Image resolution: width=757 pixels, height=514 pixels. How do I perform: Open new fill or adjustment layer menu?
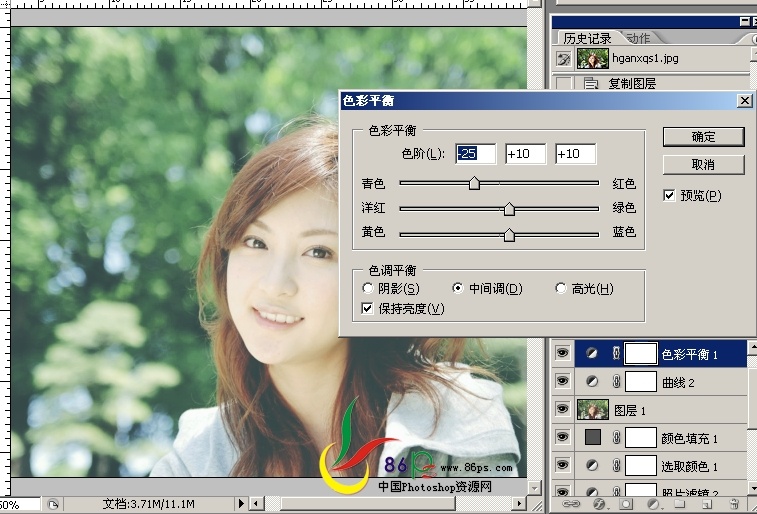[653, 504]
